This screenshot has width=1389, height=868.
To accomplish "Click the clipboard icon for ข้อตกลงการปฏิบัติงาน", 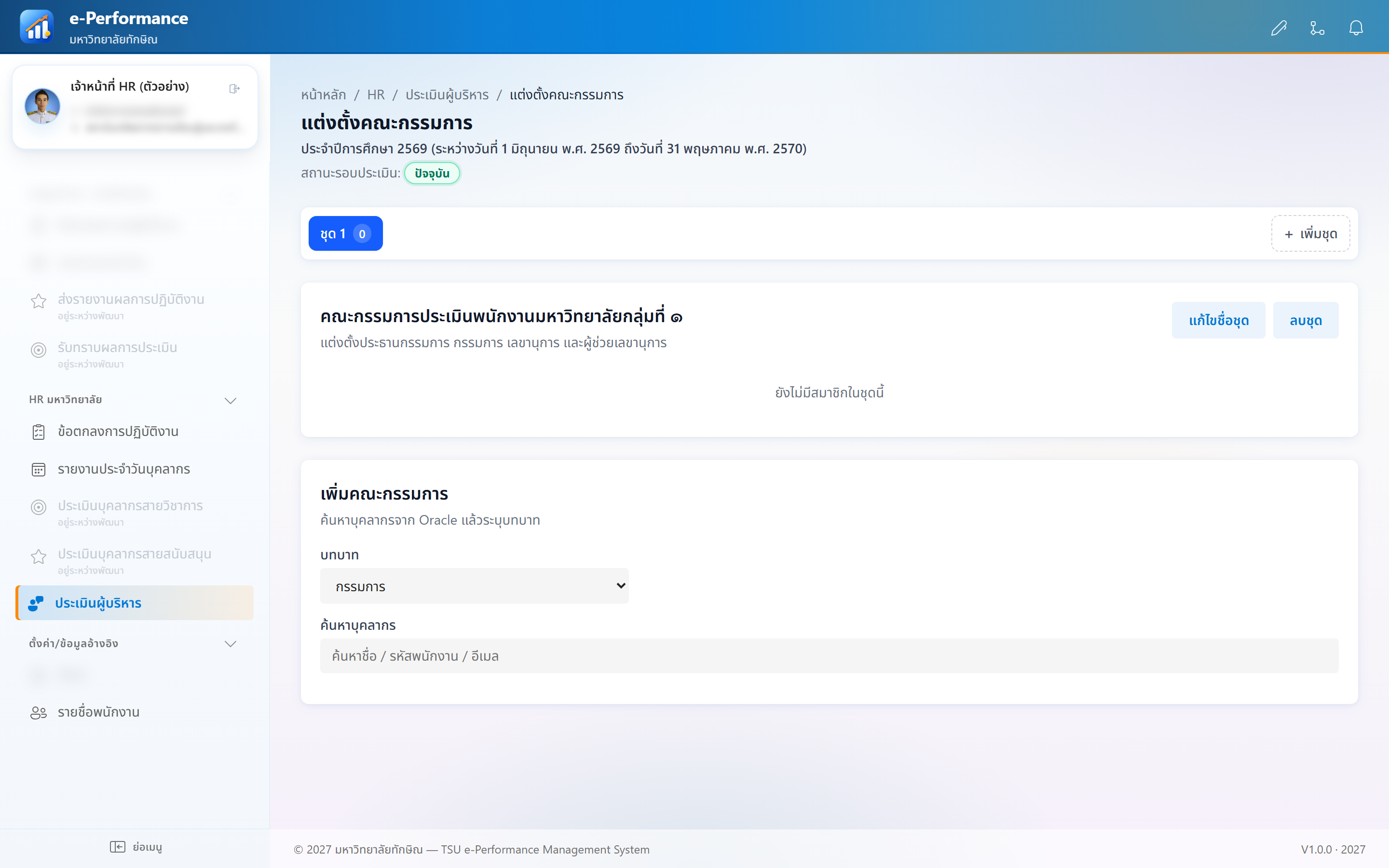I will pyautogui.click(x=39, y=432).
